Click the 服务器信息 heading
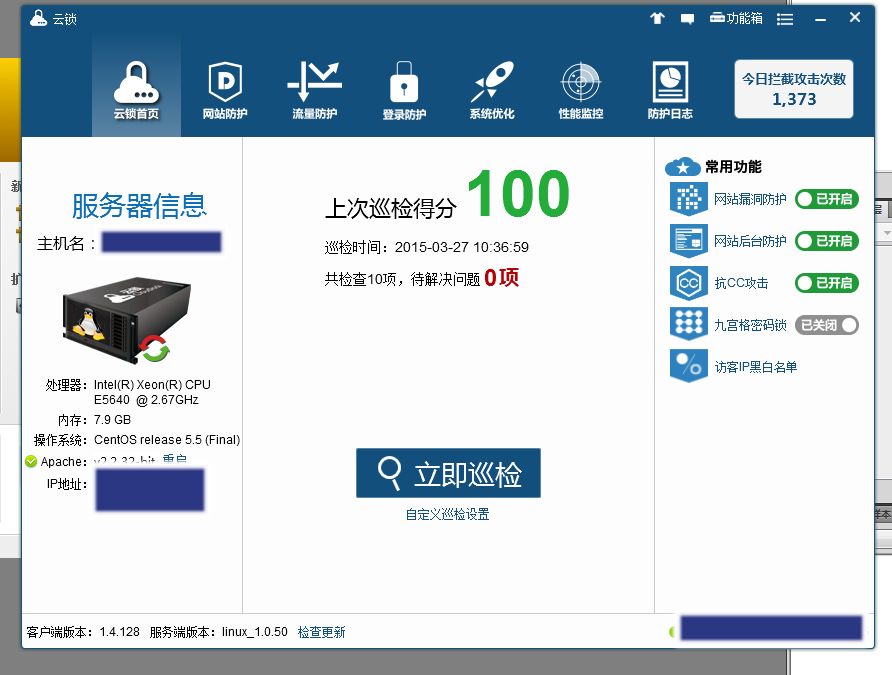 139,205
